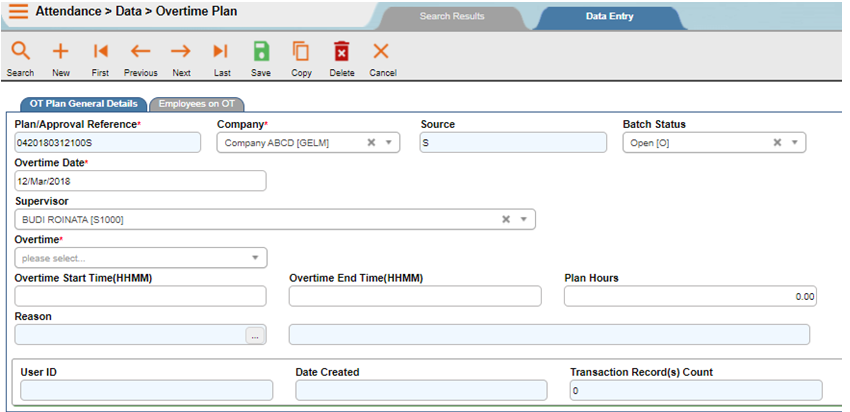Expand the Company dropdown arrow
The width and height of the screenshot is (850, 412).
point(389,143)
